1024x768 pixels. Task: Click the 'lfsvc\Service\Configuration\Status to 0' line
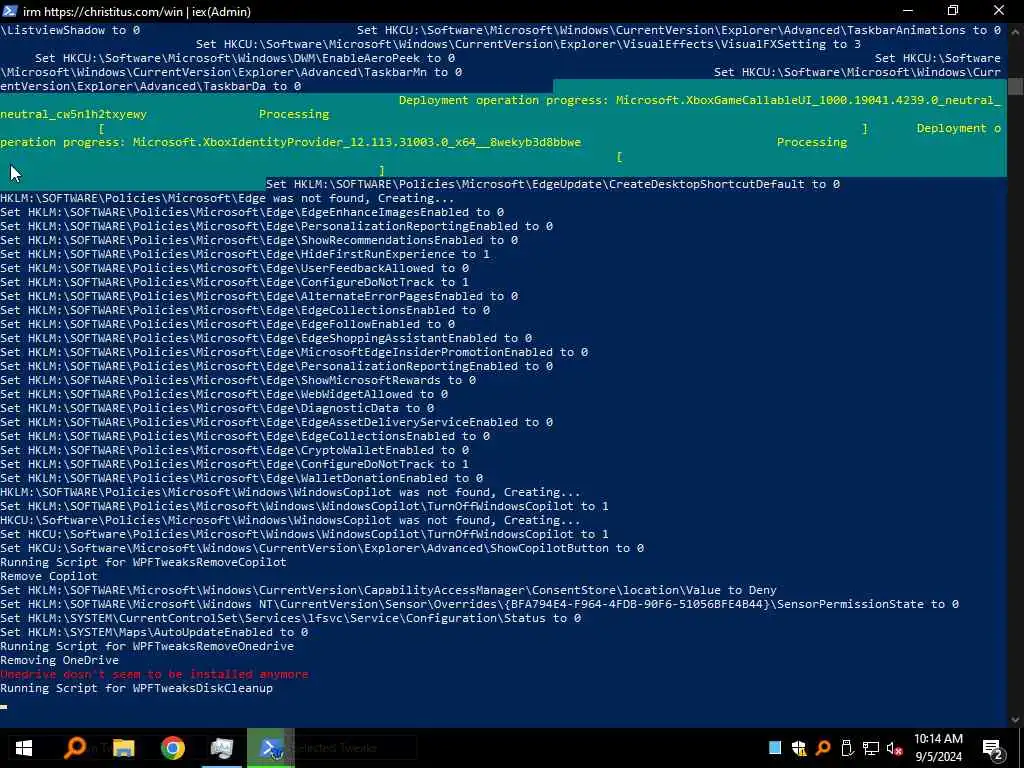291,618
